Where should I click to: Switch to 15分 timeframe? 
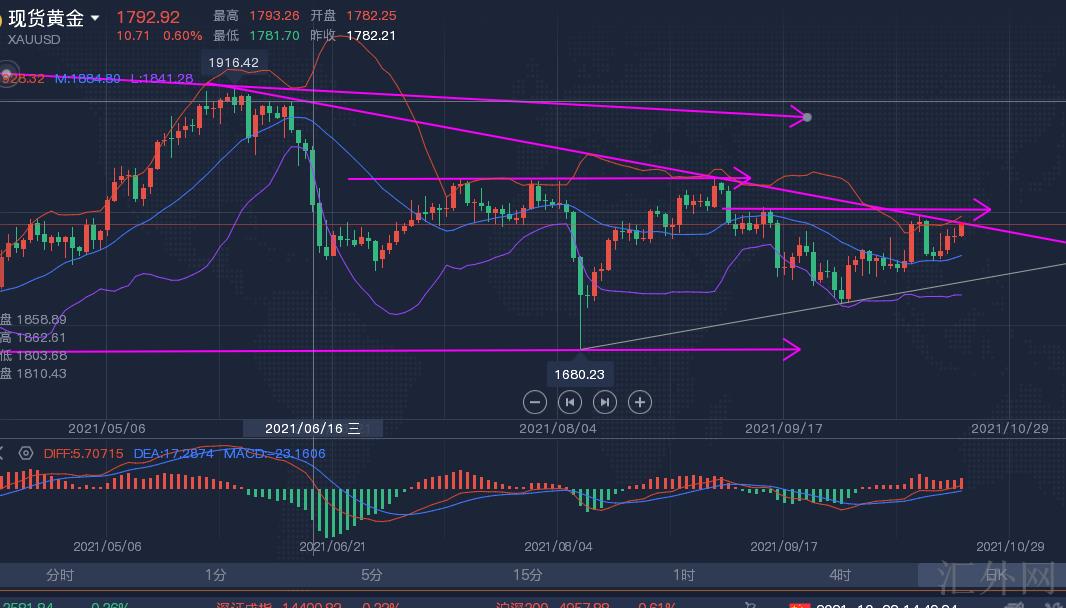point(528,575)
